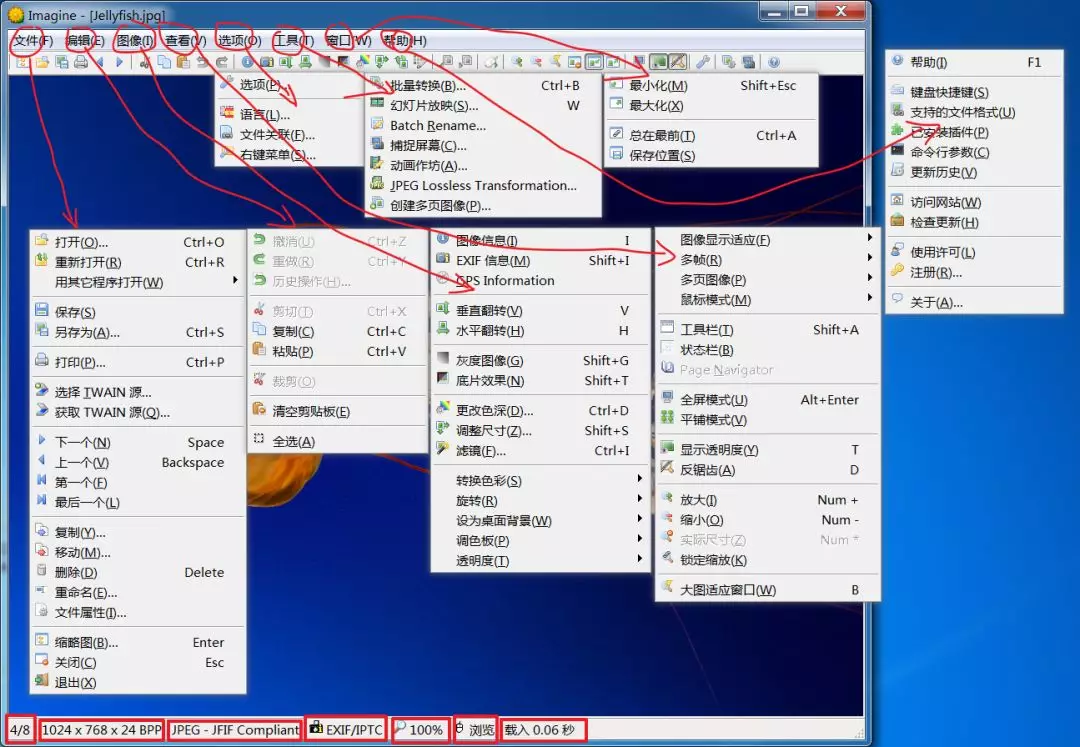Click the trash icon beside 删除(D)
This screenshot has height=747, width=1080.
tap(42, 570)
